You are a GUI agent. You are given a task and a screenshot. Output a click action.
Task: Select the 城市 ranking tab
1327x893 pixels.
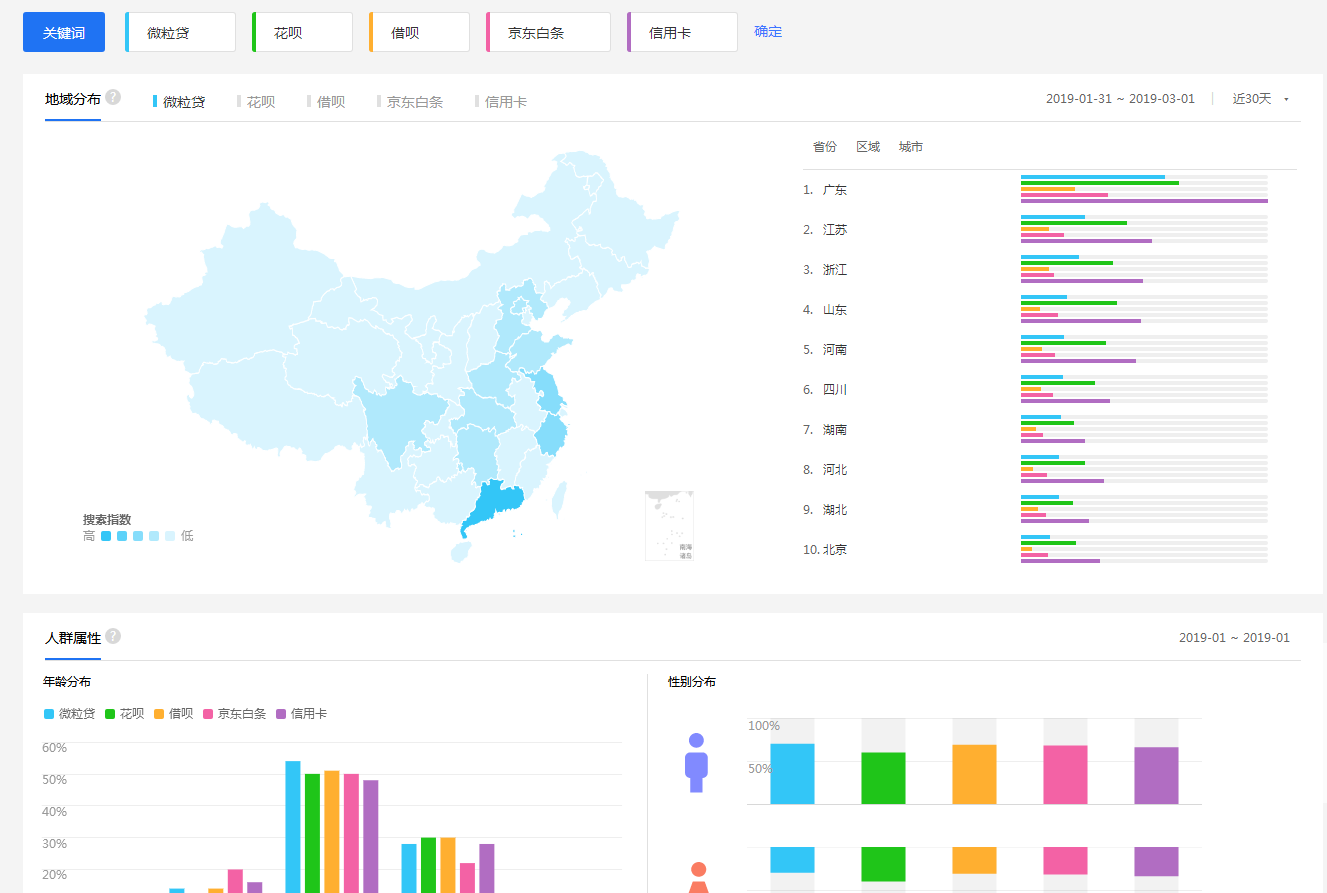click(911, 147)
